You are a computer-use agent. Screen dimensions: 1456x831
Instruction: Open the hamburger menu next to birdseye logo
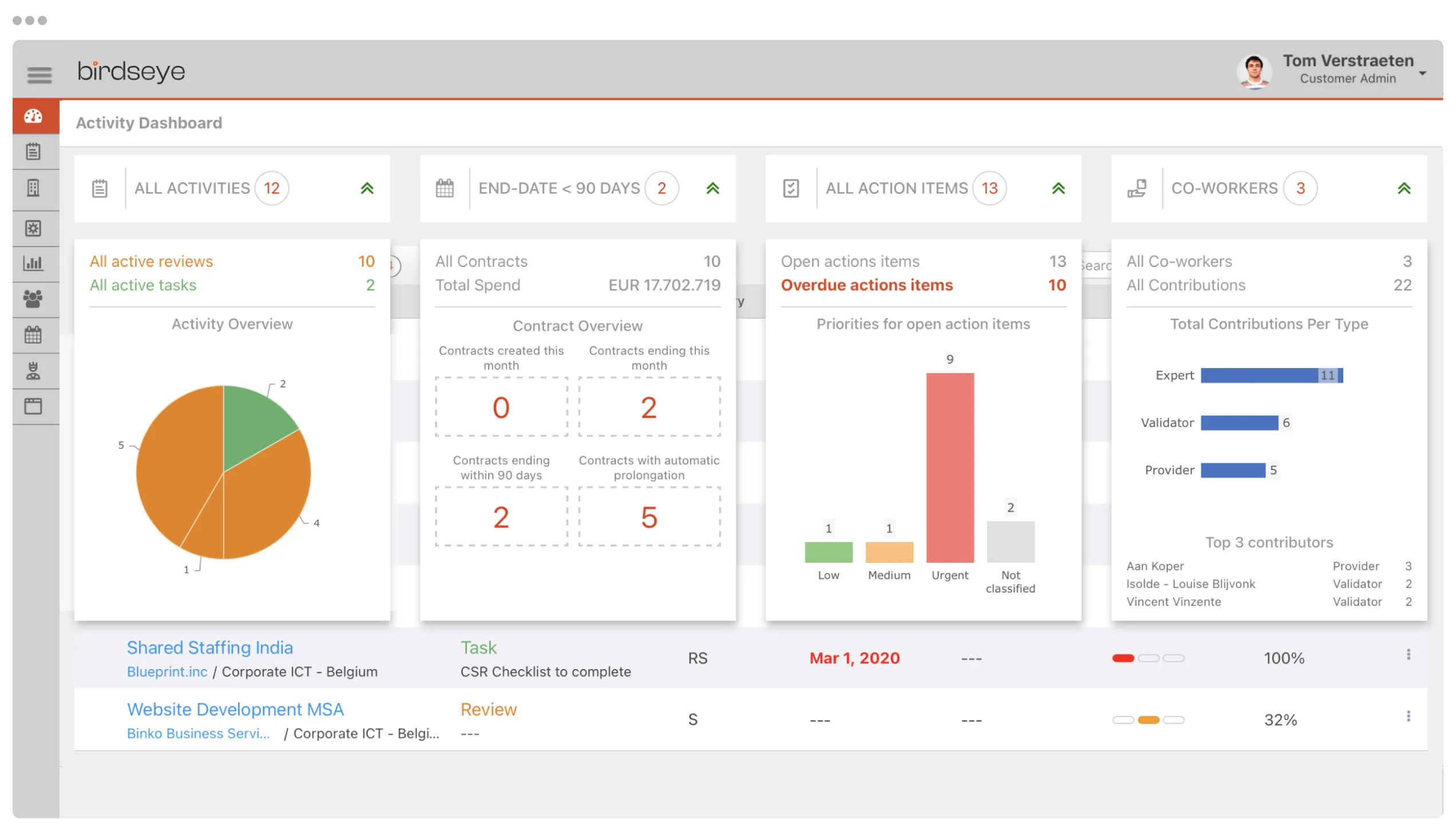pos(39,75)
